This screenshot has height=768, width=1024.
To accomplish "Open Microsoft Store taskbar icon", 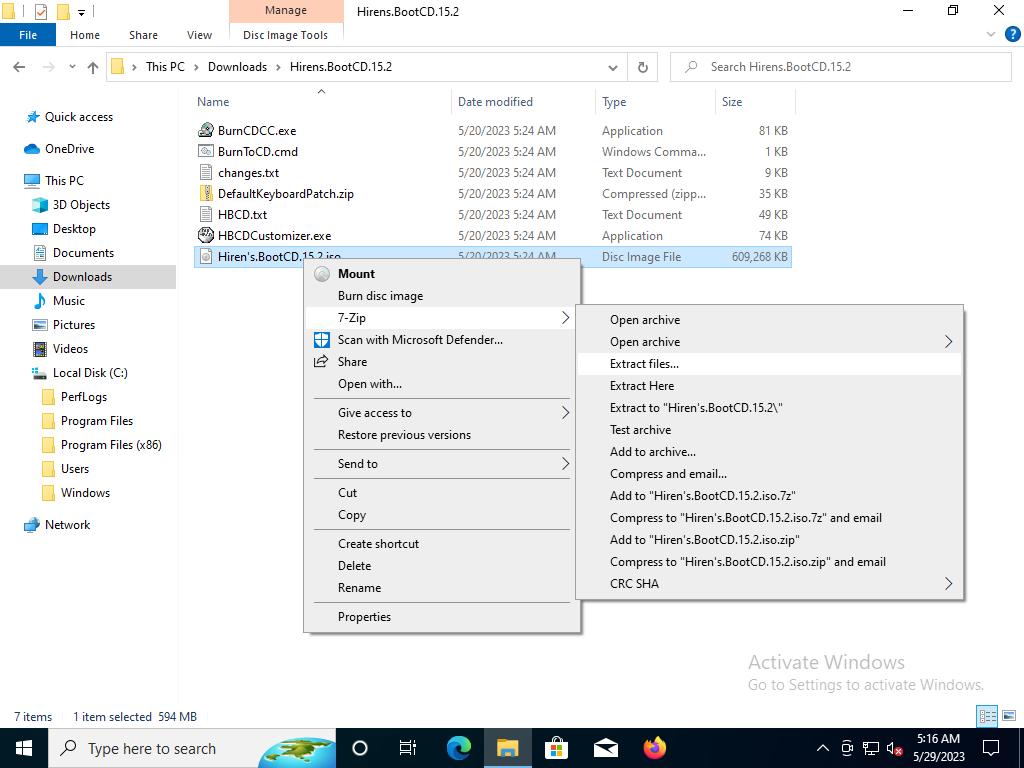I will 556,748.
